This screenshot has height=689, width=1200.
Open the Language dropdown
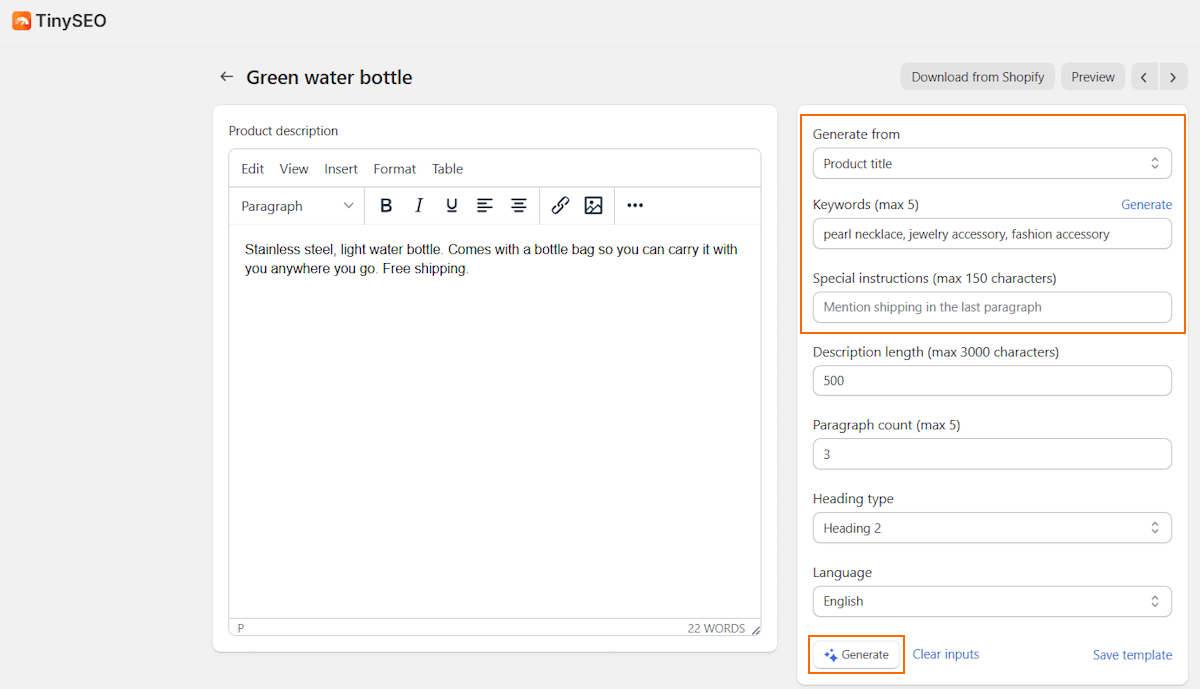coord(992,601)
